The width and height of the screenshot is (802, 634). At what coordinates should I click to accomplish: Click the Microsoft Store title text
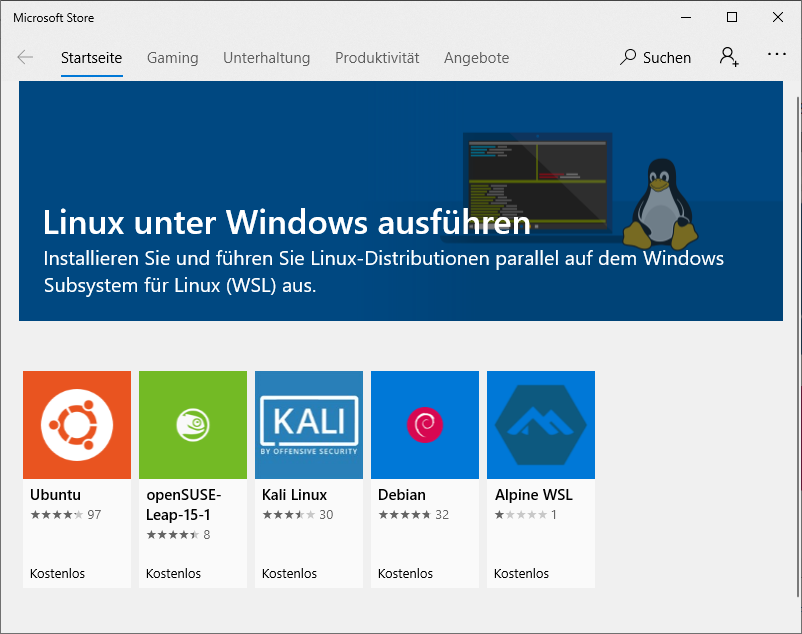[54, 18]
